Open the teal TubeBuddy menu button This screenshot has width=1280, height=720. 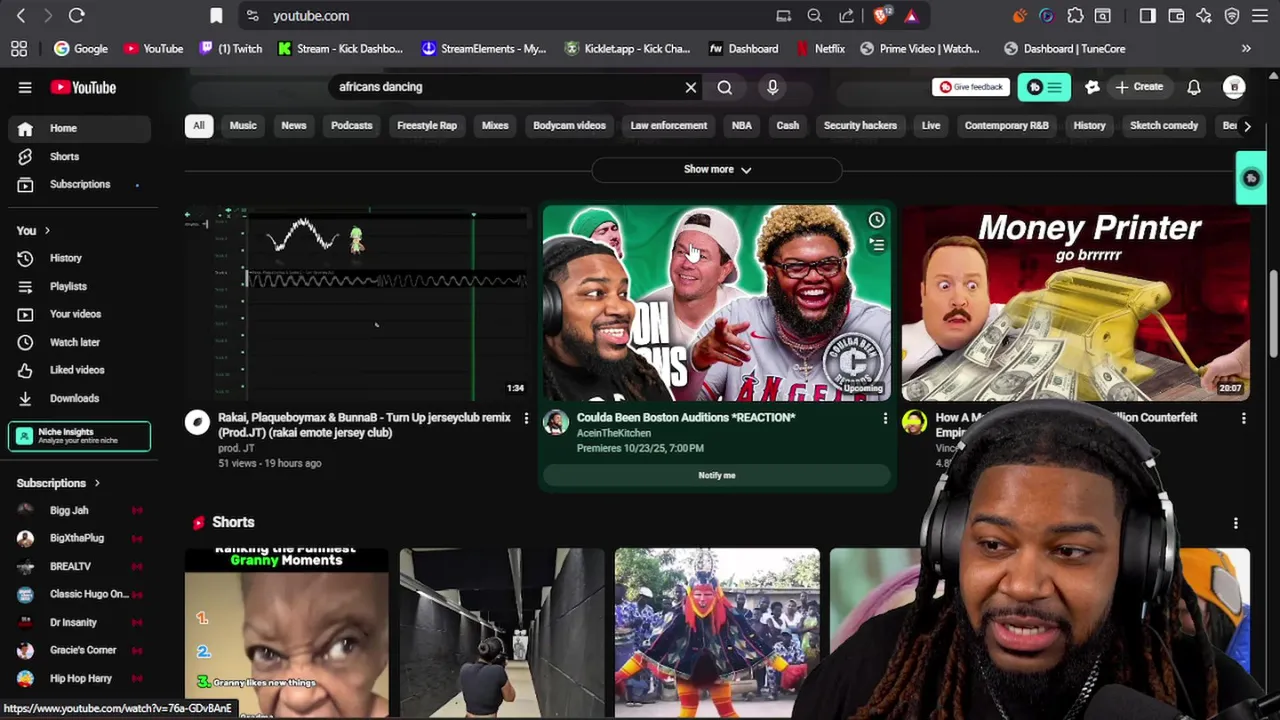[x=1044, y=87]
